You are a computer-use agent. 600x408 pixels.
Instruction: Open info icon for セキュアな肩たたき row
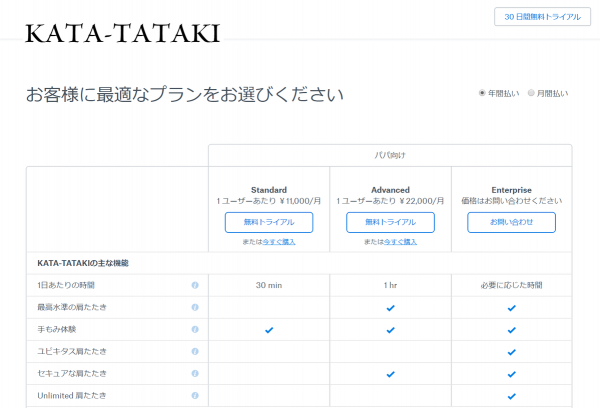tap(195, 374)
